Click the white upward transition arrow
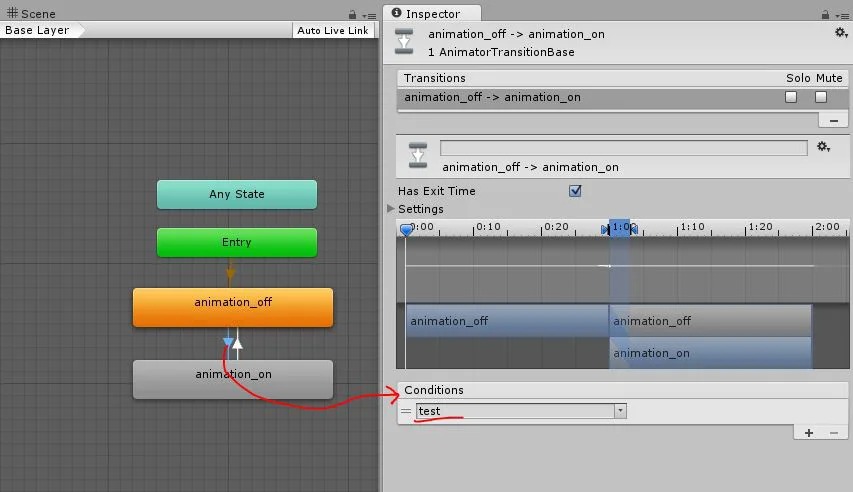The height and width of the screenshot is (492, 853). [x=238, y=343]
